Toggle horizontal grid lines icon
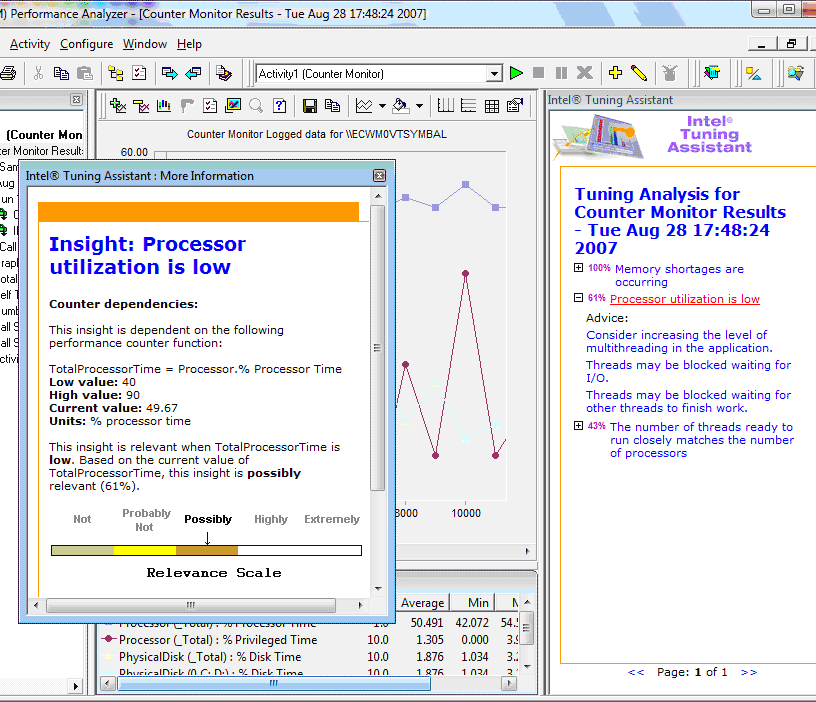Viewport: 816px width, 702px height. coord(468,106)
